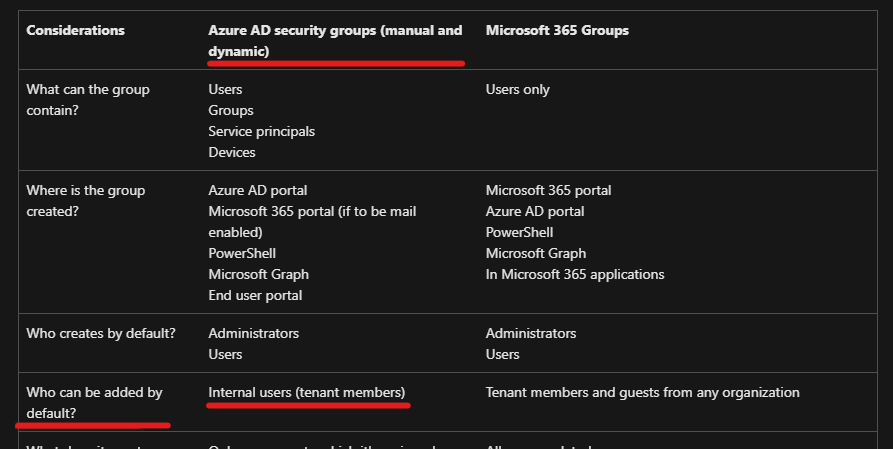Viewport: 893px width, 449px height.
Task: Click 'Microsoft 365 portal' in Microsoft 365 Groups column
Action: 548,190
